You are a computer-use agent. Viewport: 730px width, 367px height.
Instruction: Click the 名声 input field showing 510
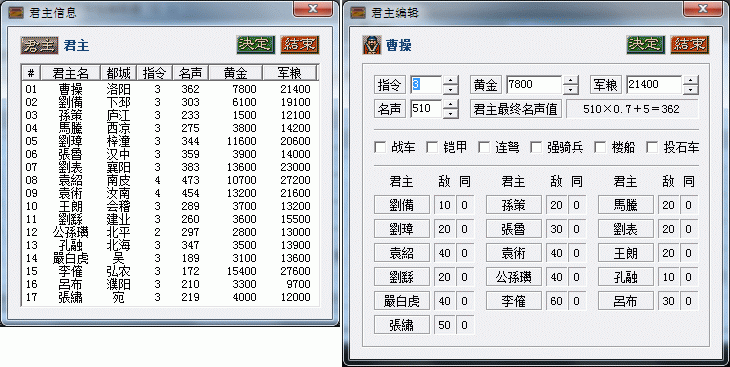pos(426,109)
